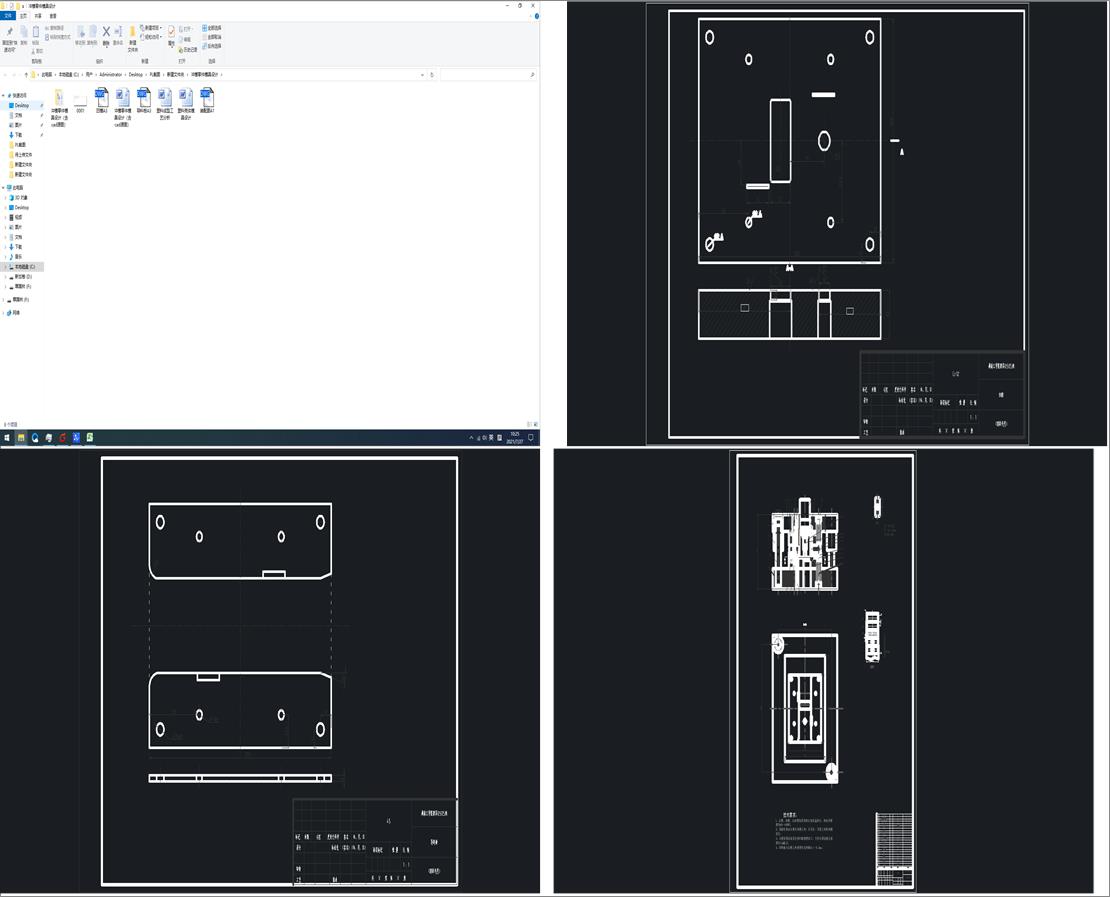Click the blue AutoCAD taskbar icon
The height and width of the screenshot is (897, 1110).
pyautogui.click(x=76, y=438)
